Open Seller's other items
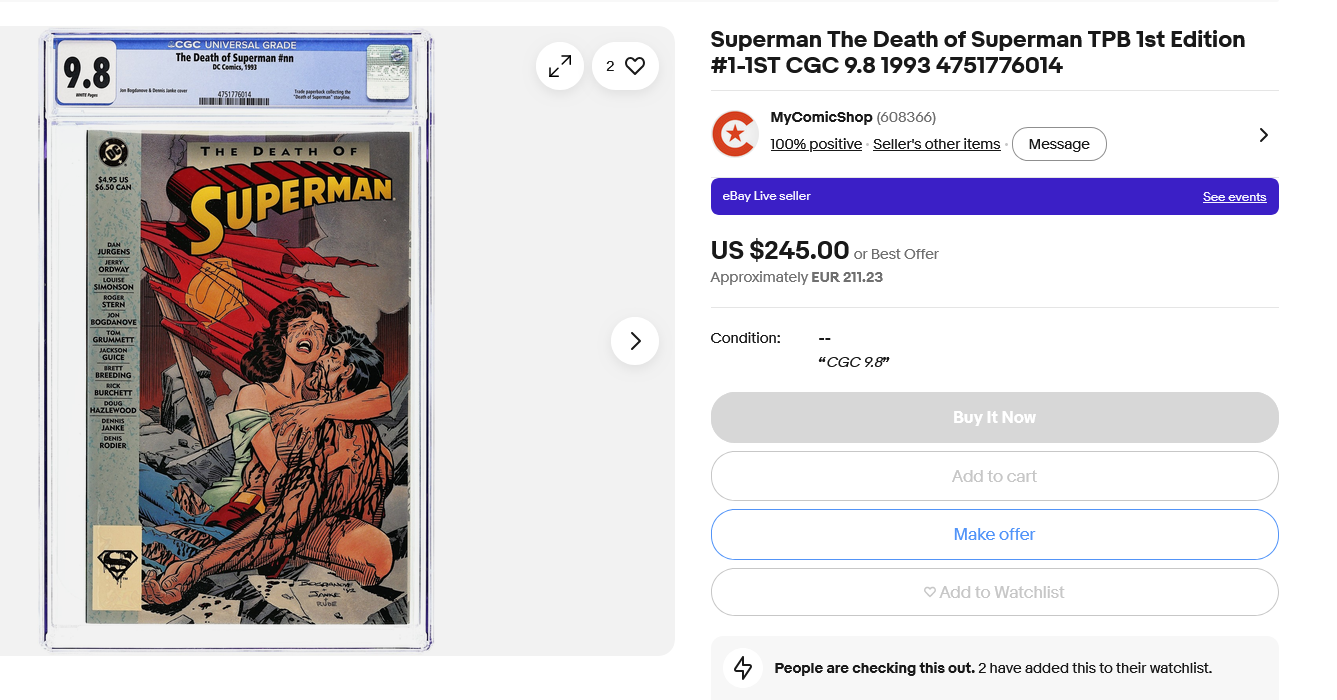1337x700 pixels. pos(936,144)
